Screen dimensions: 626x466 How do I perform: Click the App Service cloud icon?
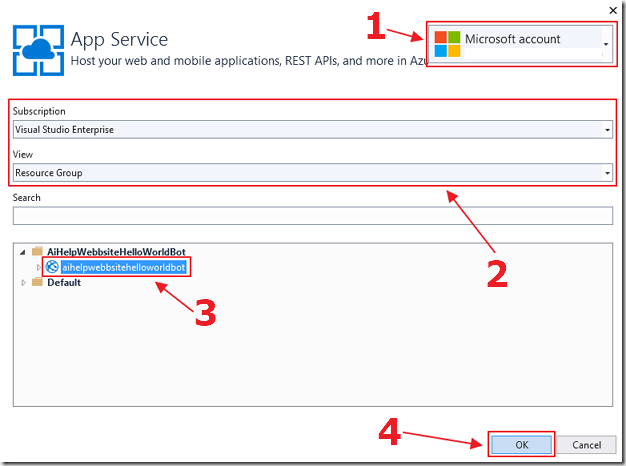[x=38, y=50]
